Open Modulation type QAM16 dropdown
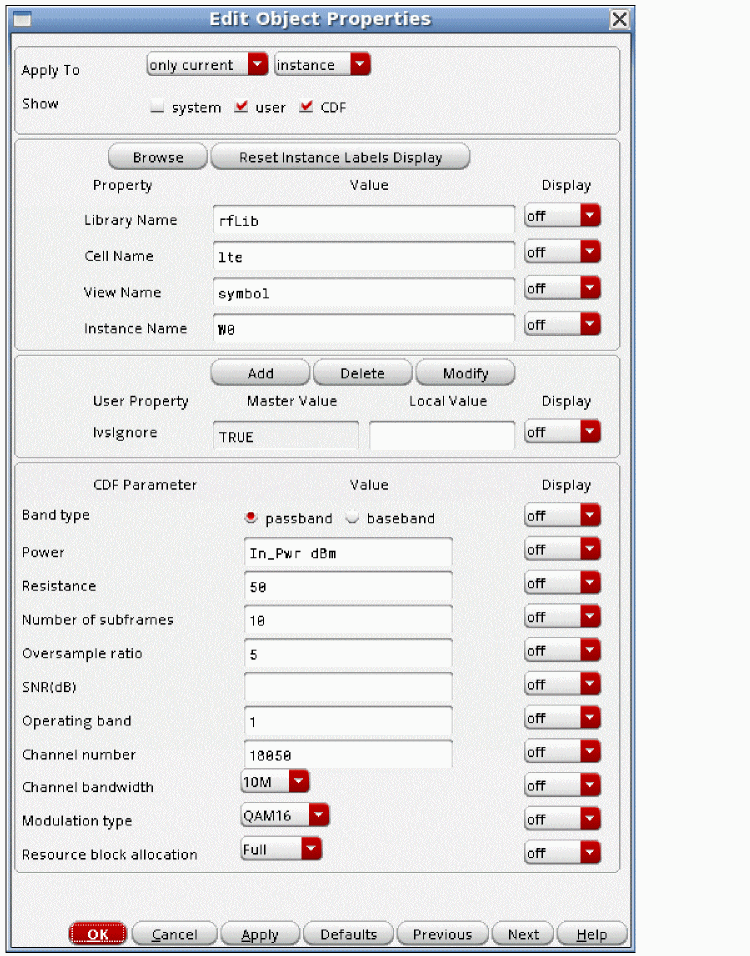The height and width of the screenshot is (956, 750). pyautogui.click(x=285, y=815)
